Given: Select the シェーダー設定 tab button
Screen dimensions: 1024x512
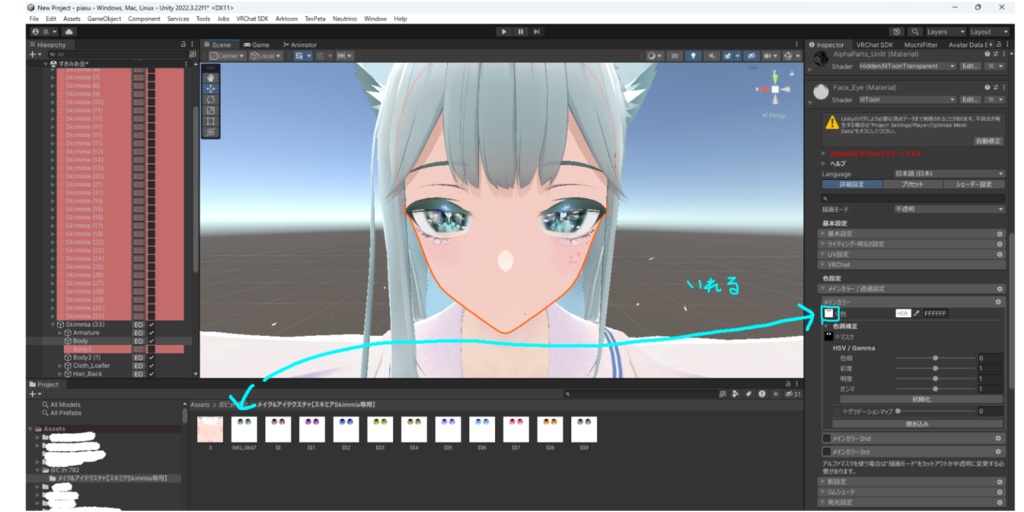Looking at the screenshot, I should (x=974, y=184).
